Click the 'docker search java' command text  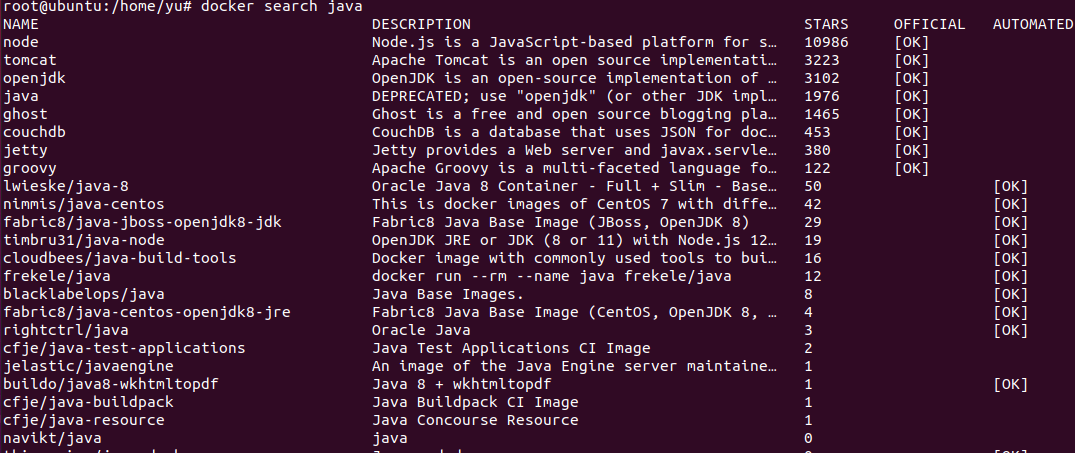(282, 7)
